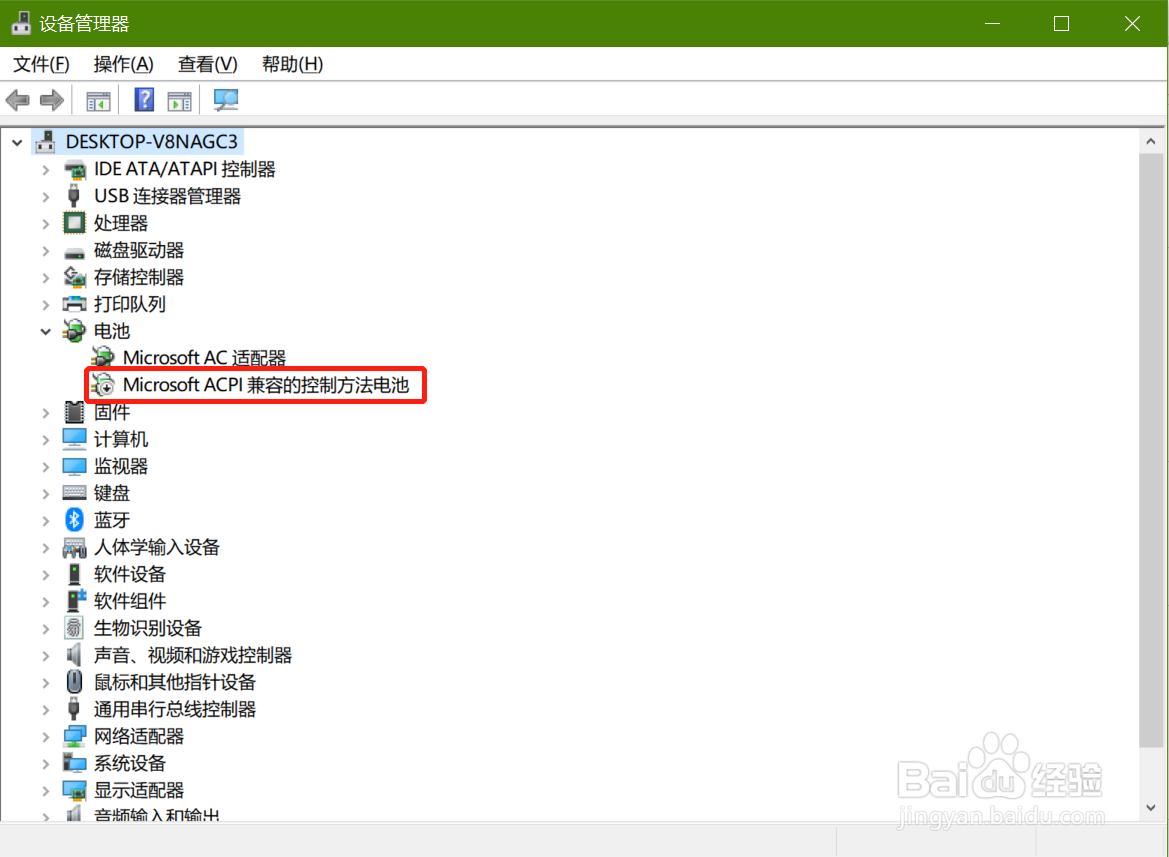The height and width of the screenshot is (857, 1169).
Task: Expand the 磁盘驱动器 node
Action: pyautogui.click(x=45, y=251)
